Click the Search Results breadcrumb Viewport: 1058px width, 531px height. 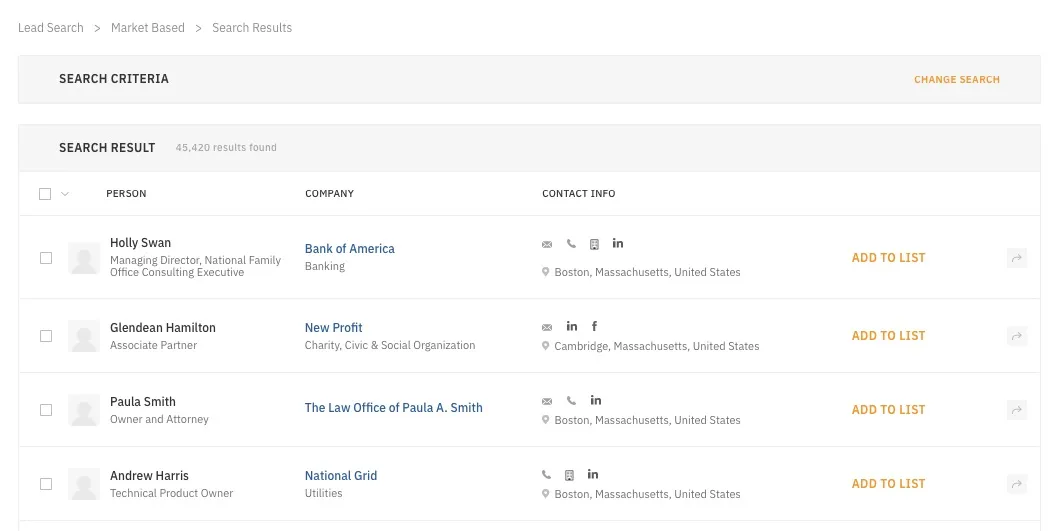252,28
